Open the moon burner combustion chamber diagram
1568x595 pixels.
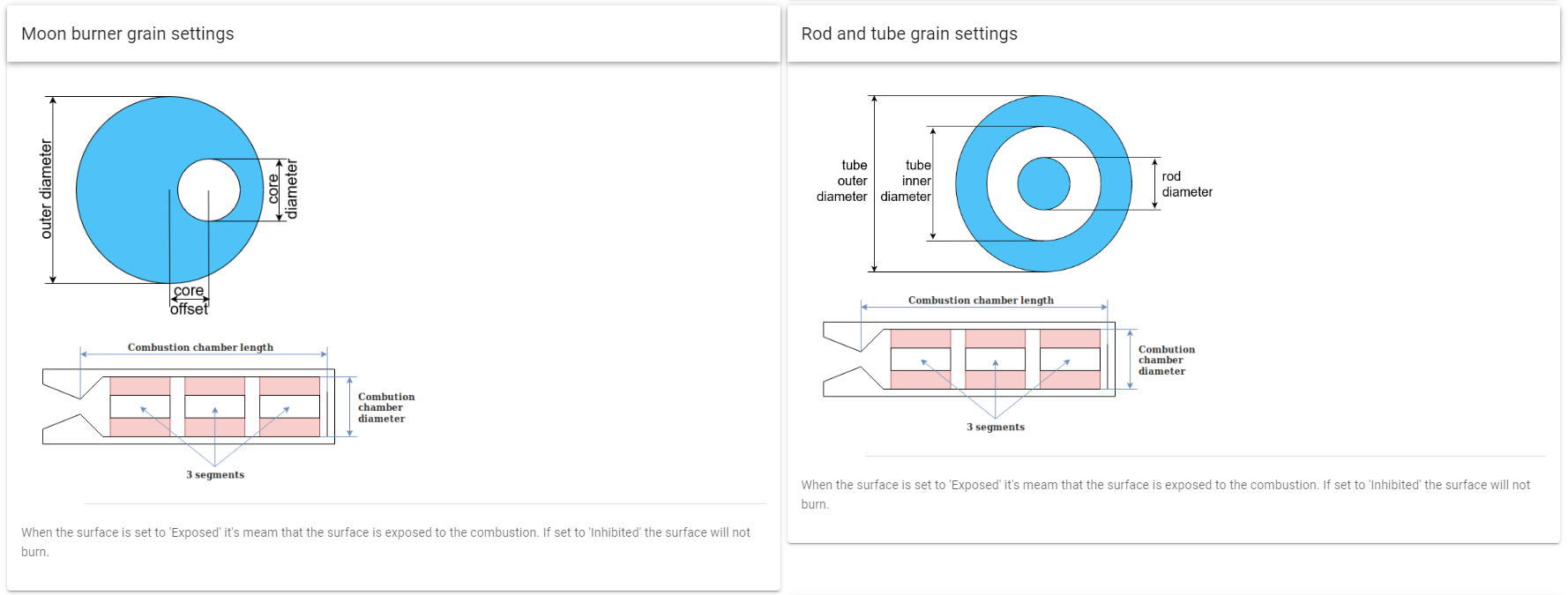point(189,406)
